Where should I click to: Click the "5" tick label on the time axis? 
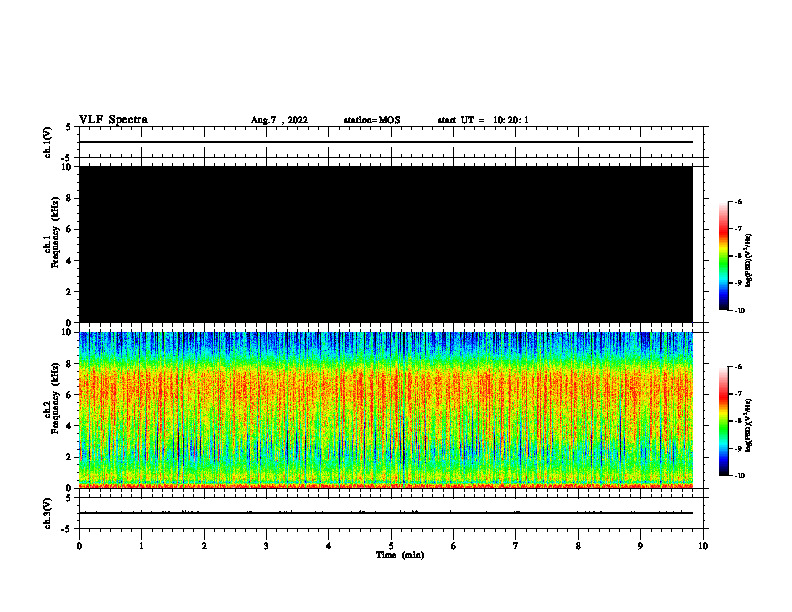[391, 546]
